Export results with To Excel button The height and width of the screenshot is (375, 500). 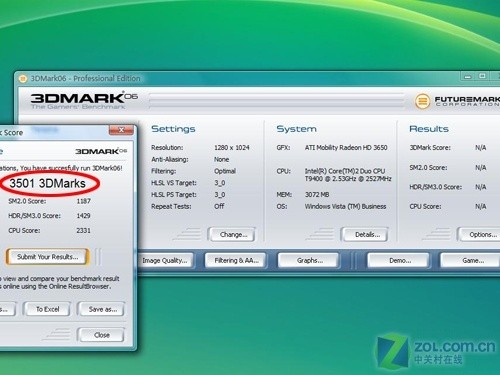(x=47, y=309)
